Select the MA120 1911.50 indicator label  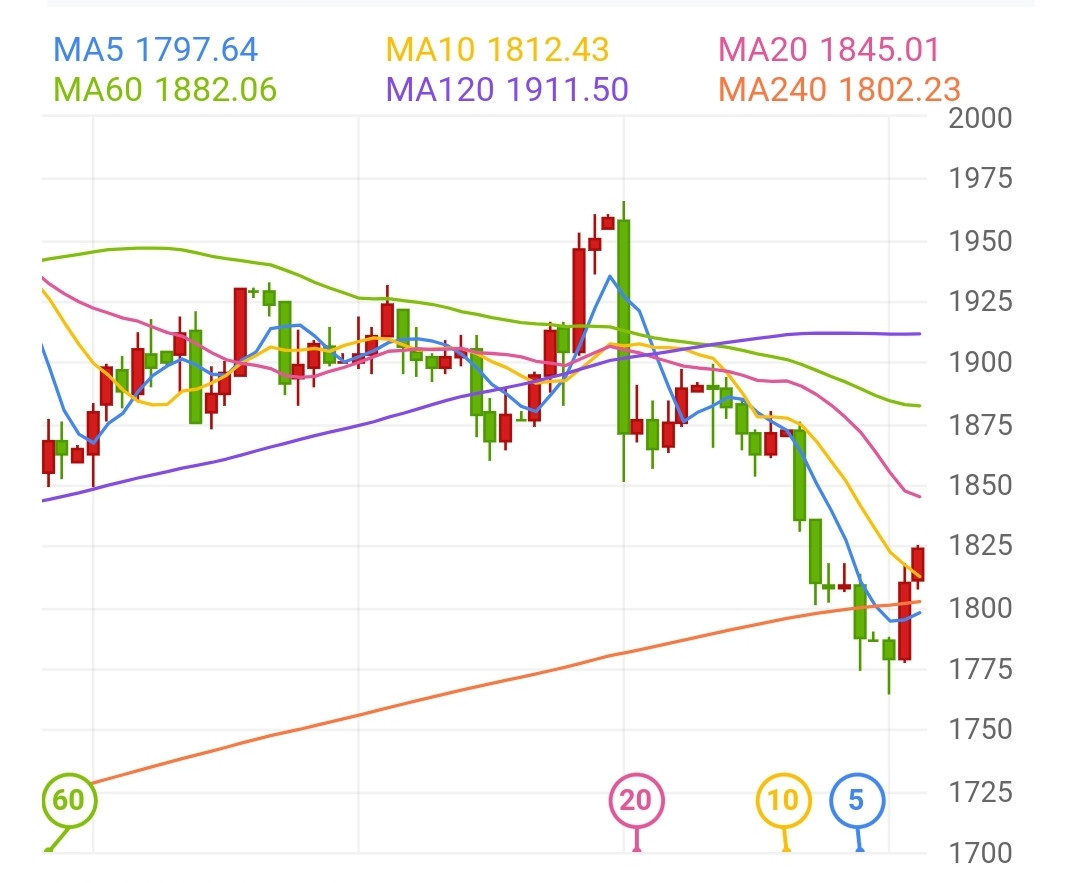point(507,89)
